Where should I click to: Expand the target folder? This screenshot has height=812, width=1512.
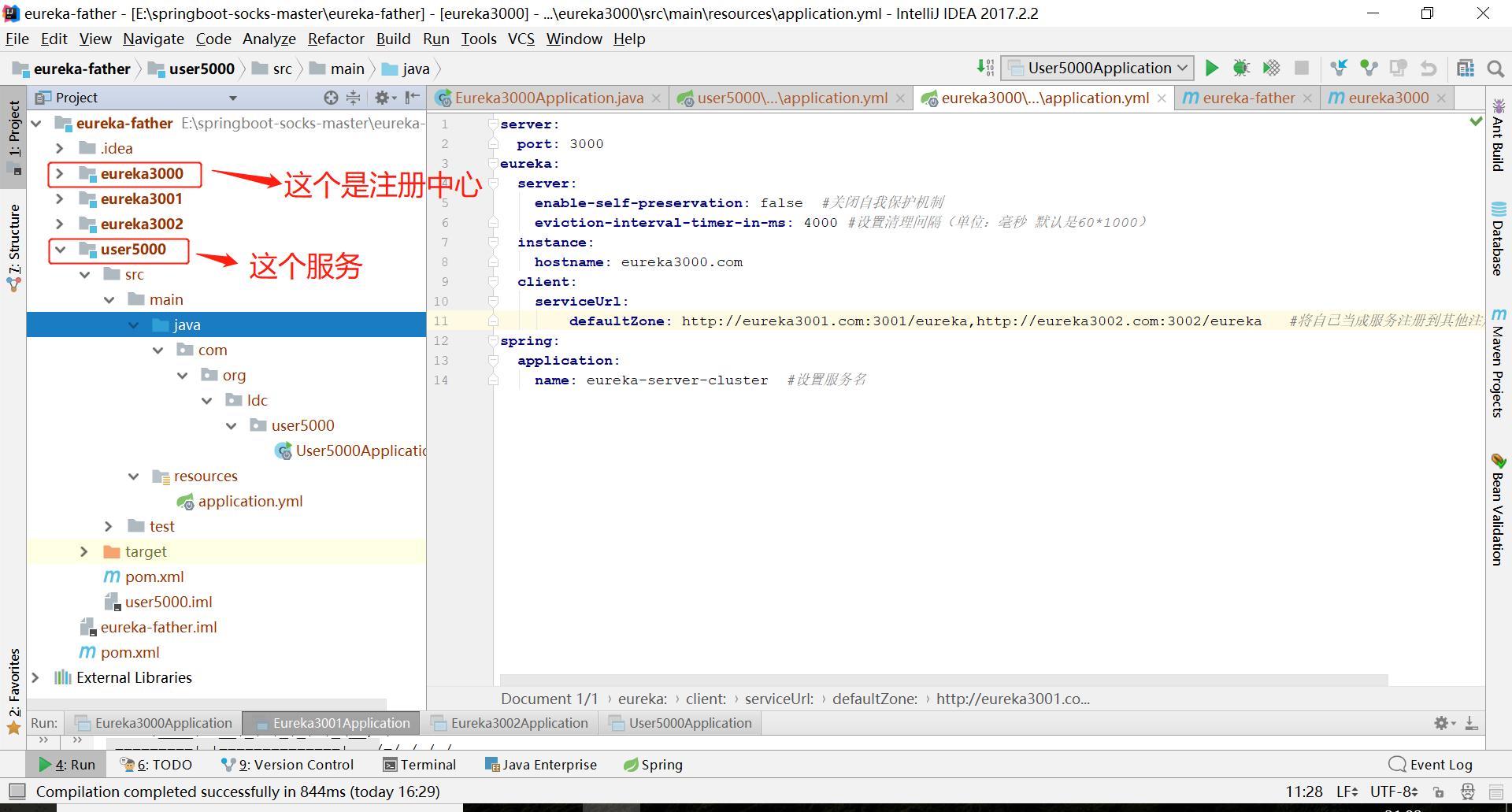(84, 551)
